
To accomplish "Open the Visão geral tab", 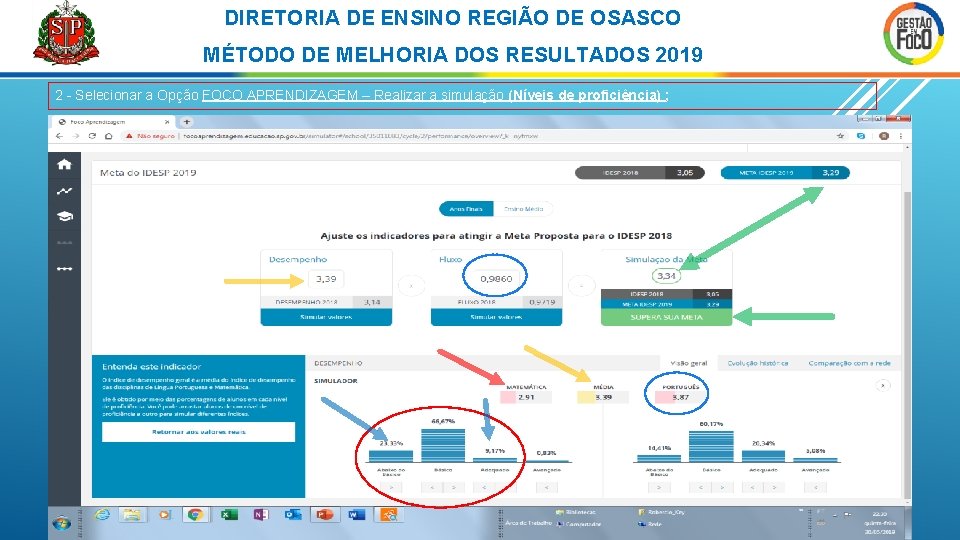I will tap(689, 363).
